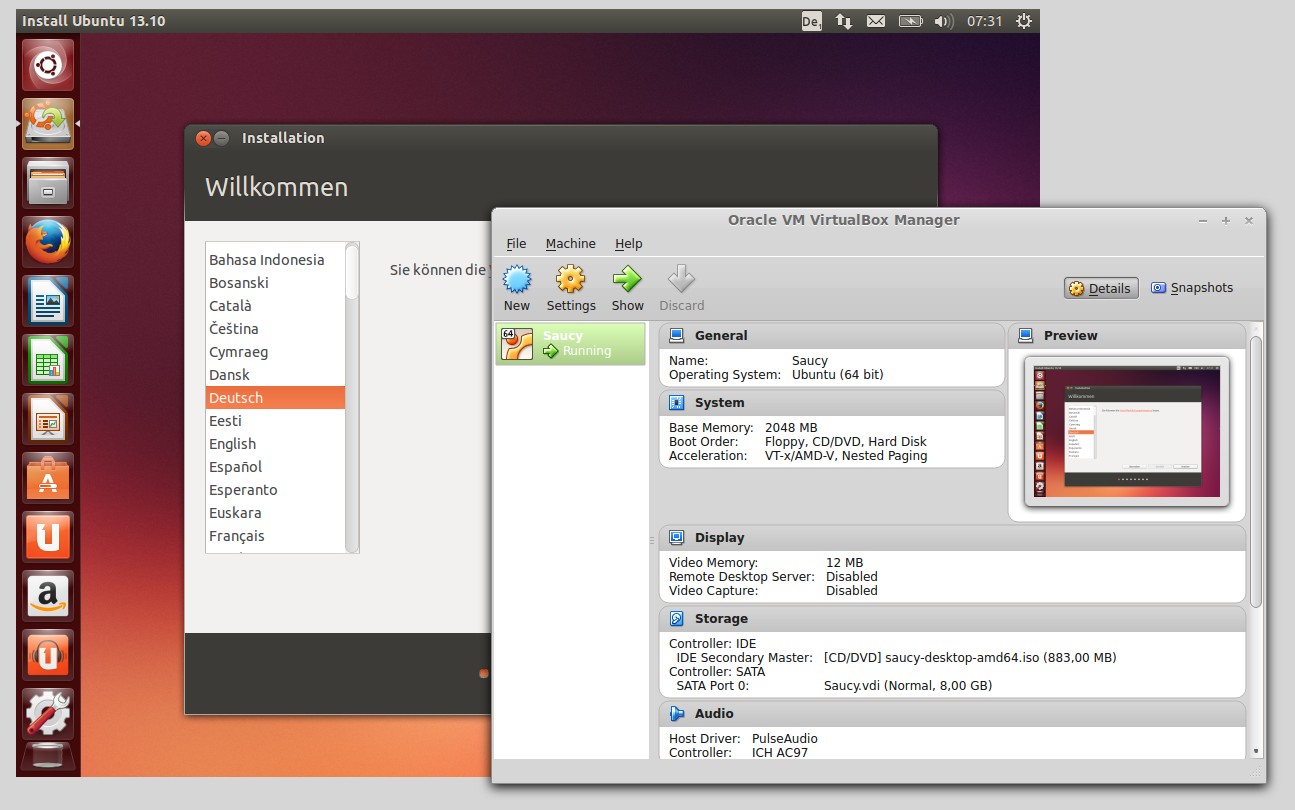Click the Show green arrow icon

click(627, 279)
